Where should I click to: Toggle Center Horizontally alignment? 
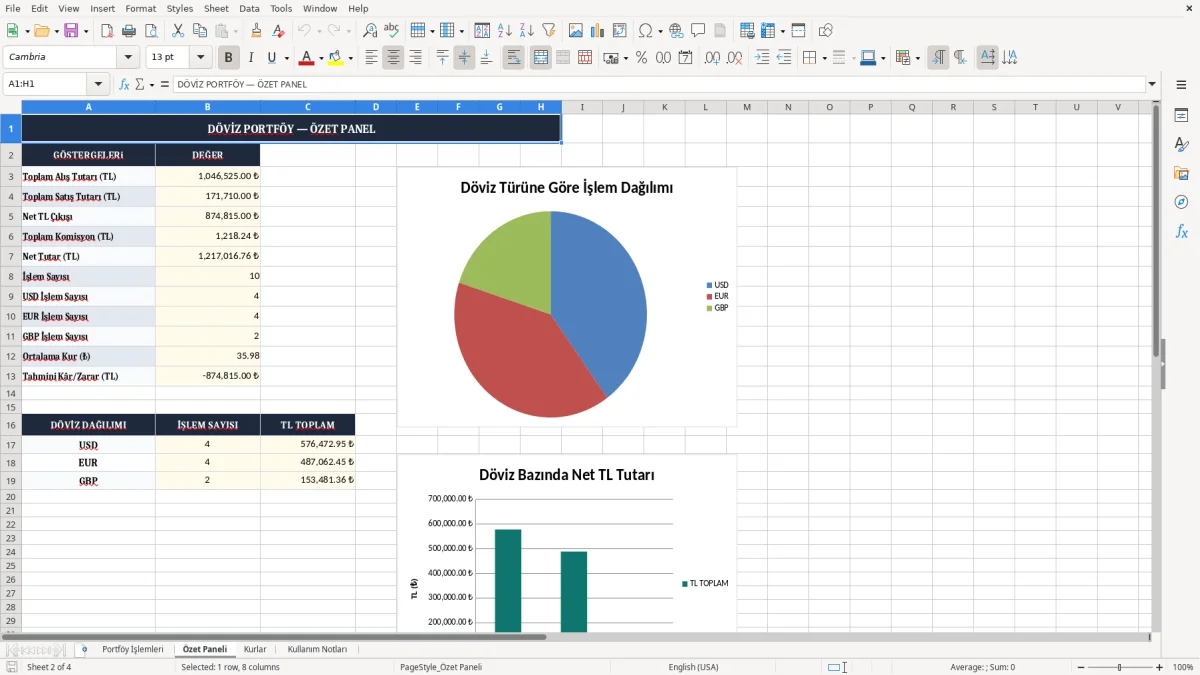(394, 58)
